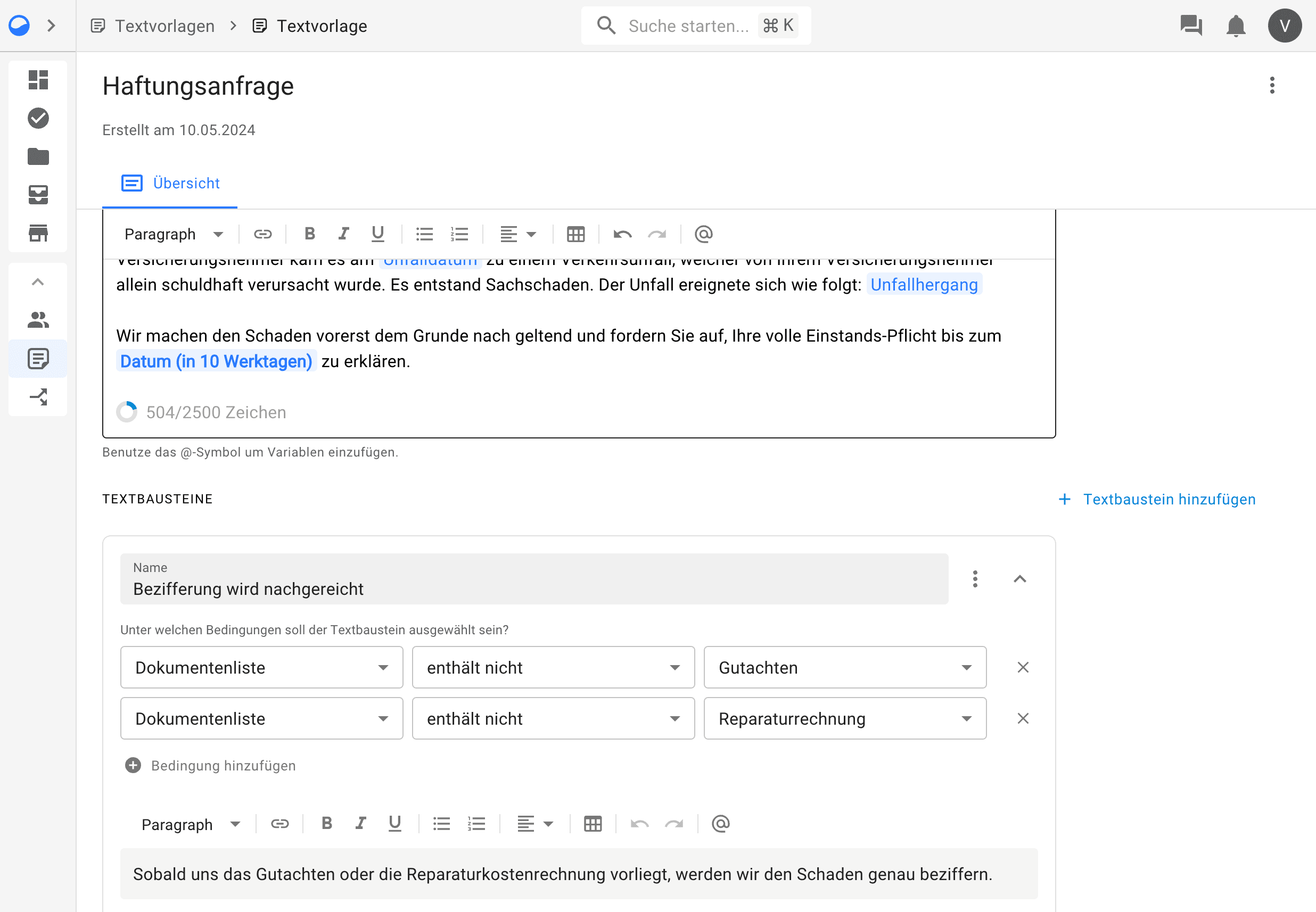The height and width of the screenshot is (912, 1316).
Task: Open the notifications bell
Action: click(x=1236, y=26)
